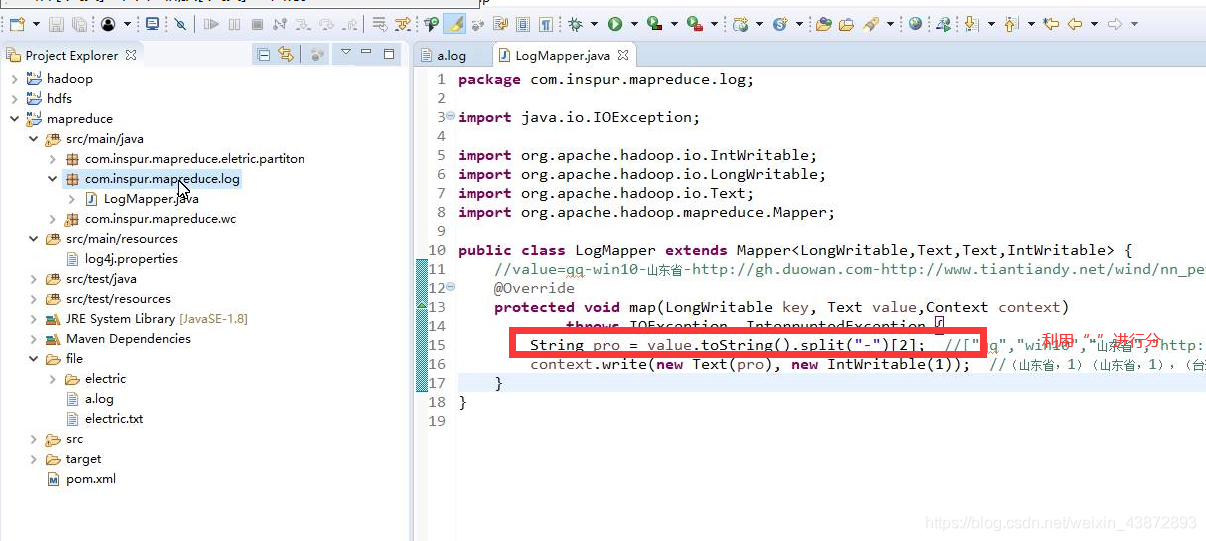Toggle Show Whitespace Characters
The width and height of the screenshot is (1206, 541).
[545, 24]
